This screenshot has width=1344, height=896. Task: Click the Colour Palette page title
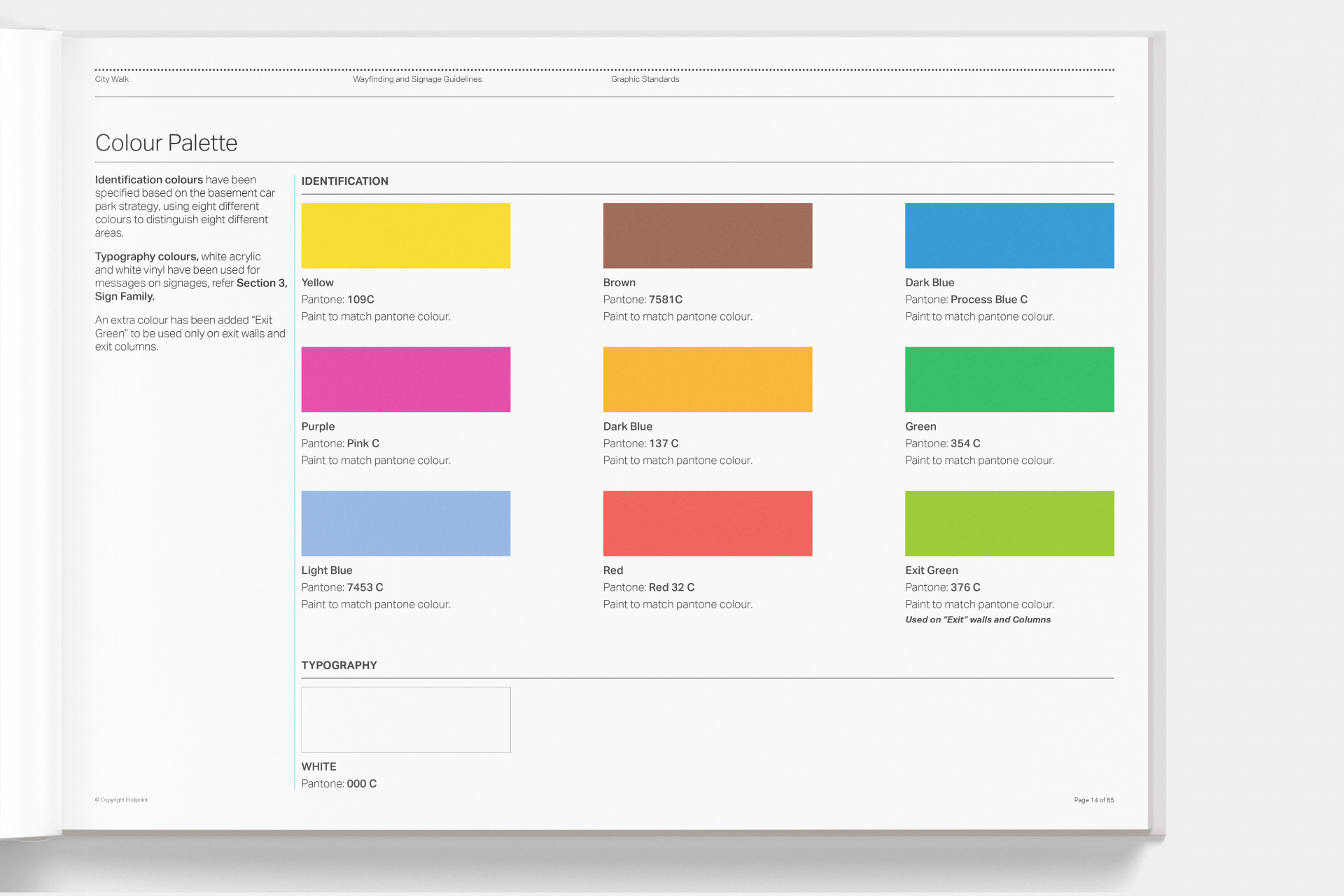coord(166,143)
